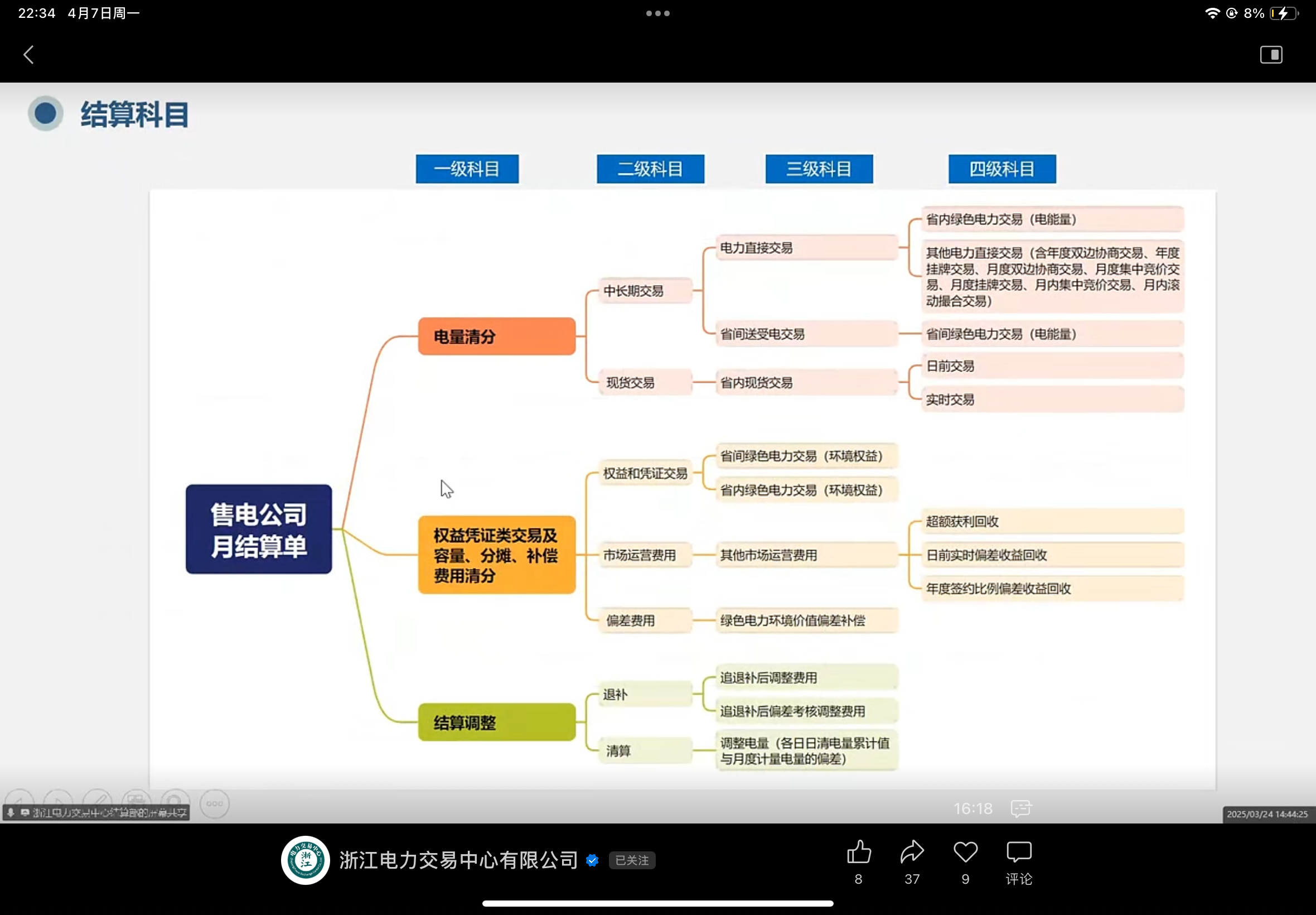Open the comments speech bubble icon
Viewport: 1316px width, 915px height.
pos(1019,853)
